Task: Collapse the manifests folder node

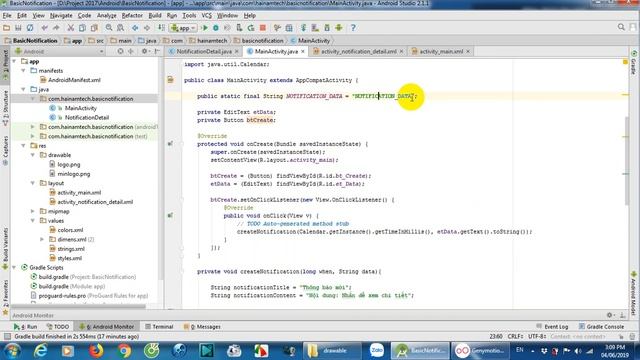Action: tap(23, 71)
